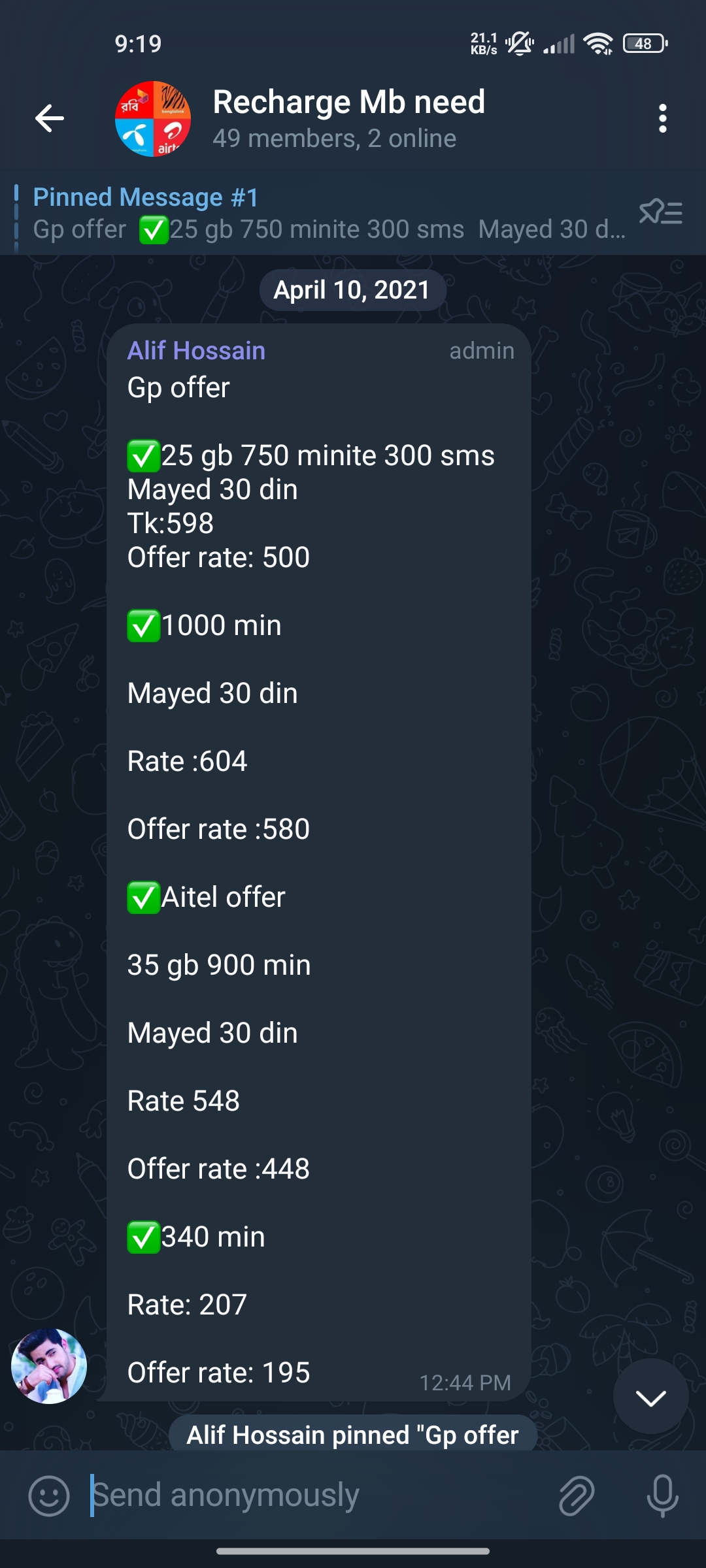The height and width of the screenshot is (1568, 706).
Task: Tap the back arrow icon
Action: 50,118
